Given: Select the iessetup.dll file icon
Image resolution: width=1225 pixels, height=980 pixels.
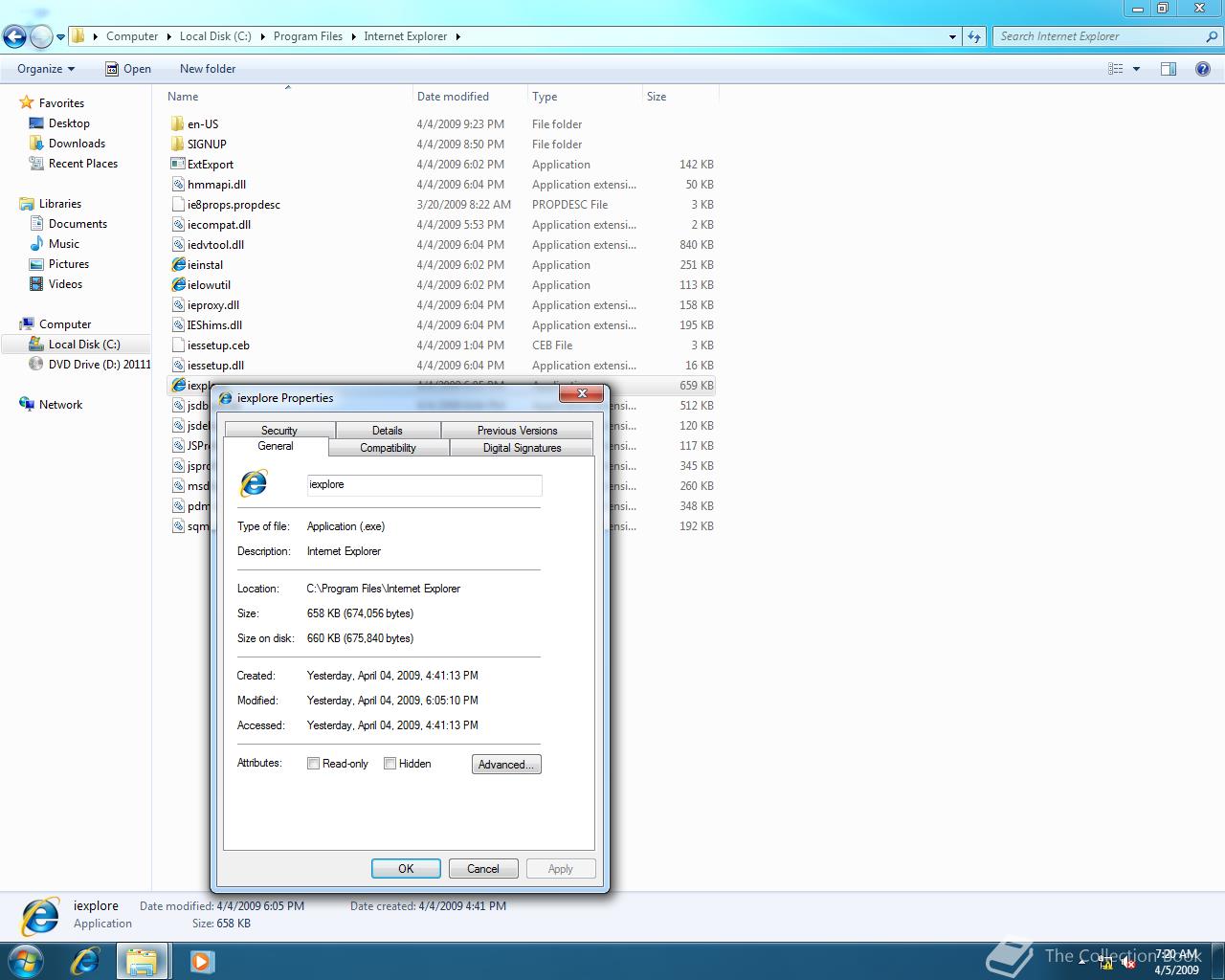Looking at the screenshot, I should [177, 366].
